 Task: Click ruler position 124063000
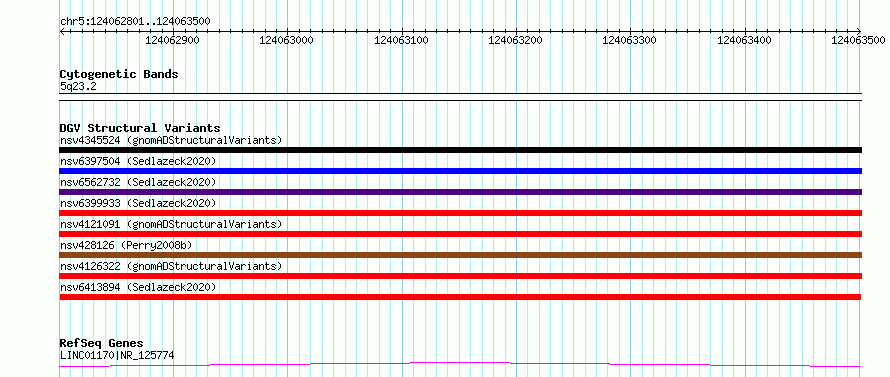287,40
